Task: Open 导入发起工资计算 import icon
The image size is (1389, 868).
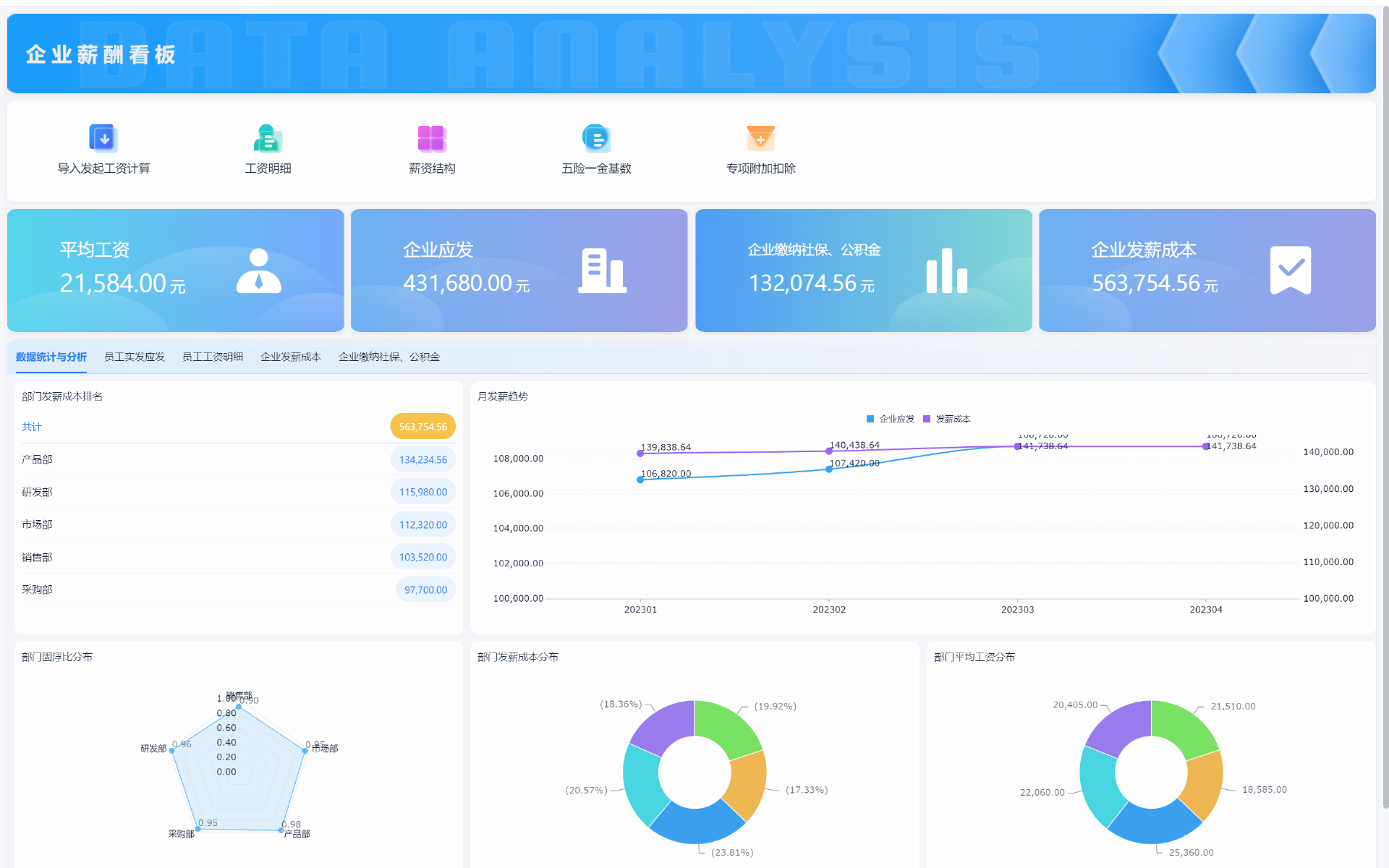Action: click(103, 137)
